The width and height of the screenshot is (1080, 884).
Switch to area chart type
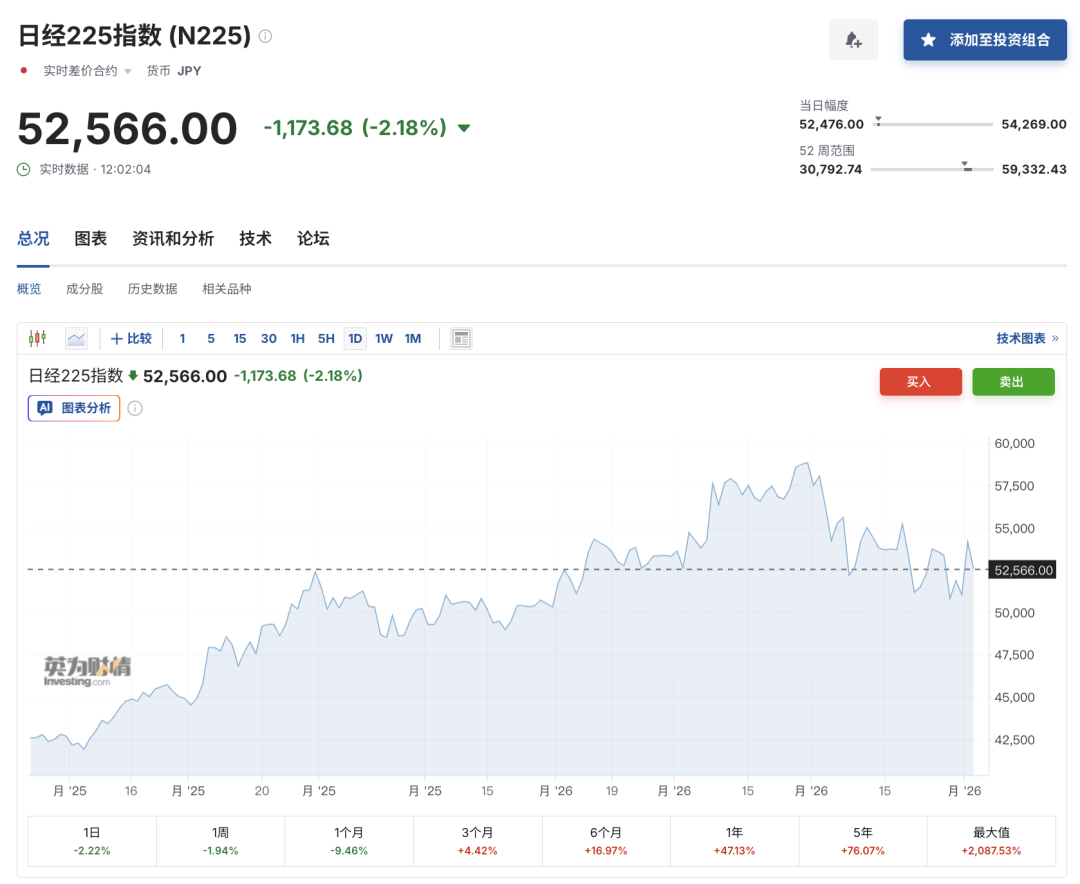(x=76, y=338)
